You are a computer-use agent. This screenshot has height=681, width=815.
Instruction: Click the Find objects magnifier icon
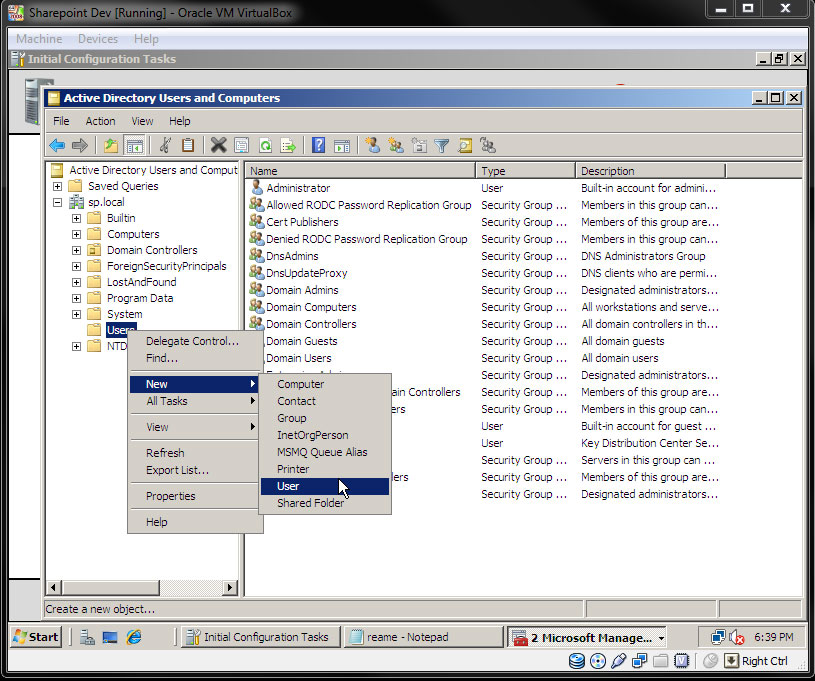465,146
